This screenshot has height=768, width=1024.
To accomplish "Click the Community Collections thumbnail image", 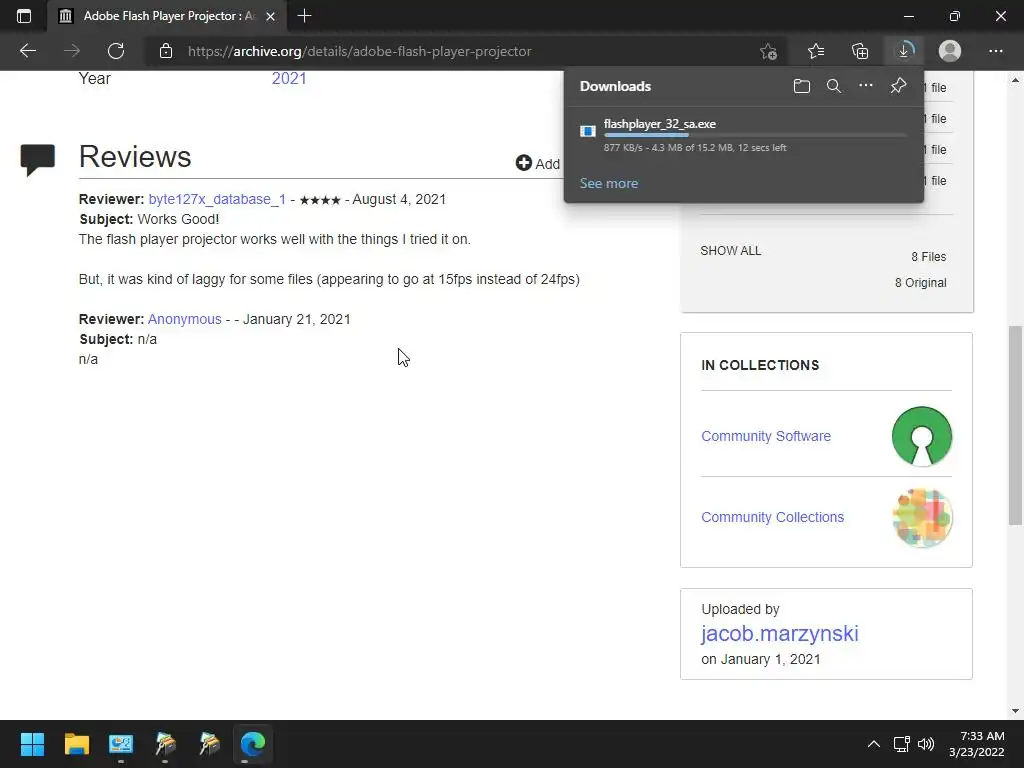I will pyautogui.click(x=922, y=518).
